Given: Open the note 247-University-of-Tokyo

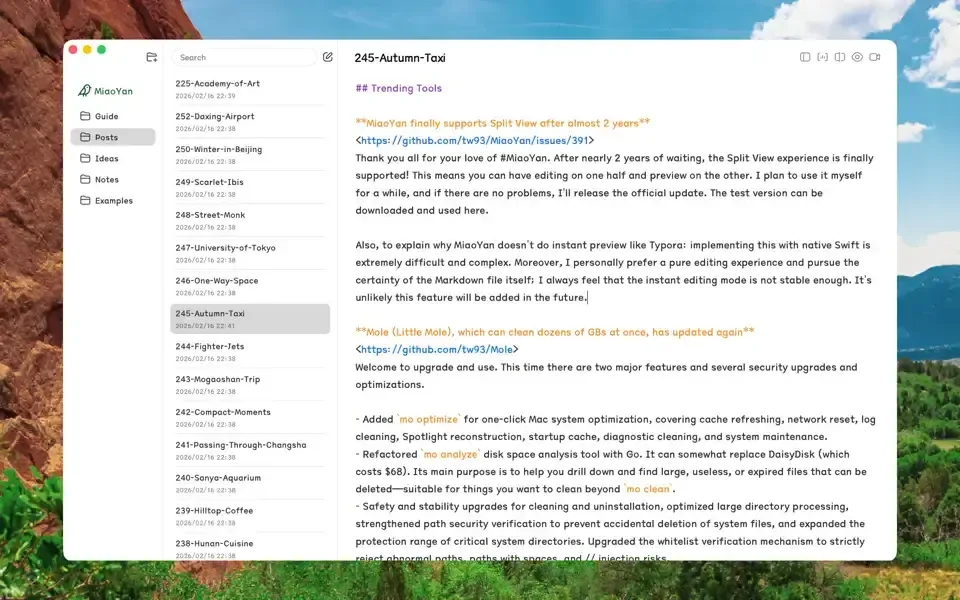Looking at the screenshot, I should (x=250, y=253).
